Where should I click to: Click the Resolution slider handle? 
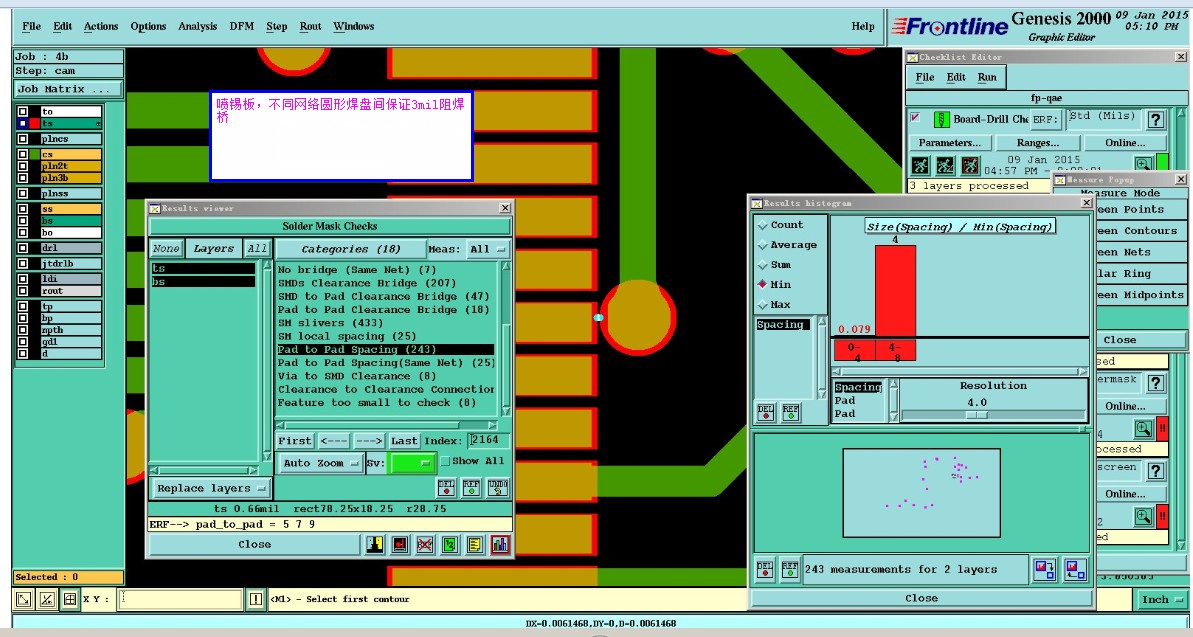coord(977,415)
